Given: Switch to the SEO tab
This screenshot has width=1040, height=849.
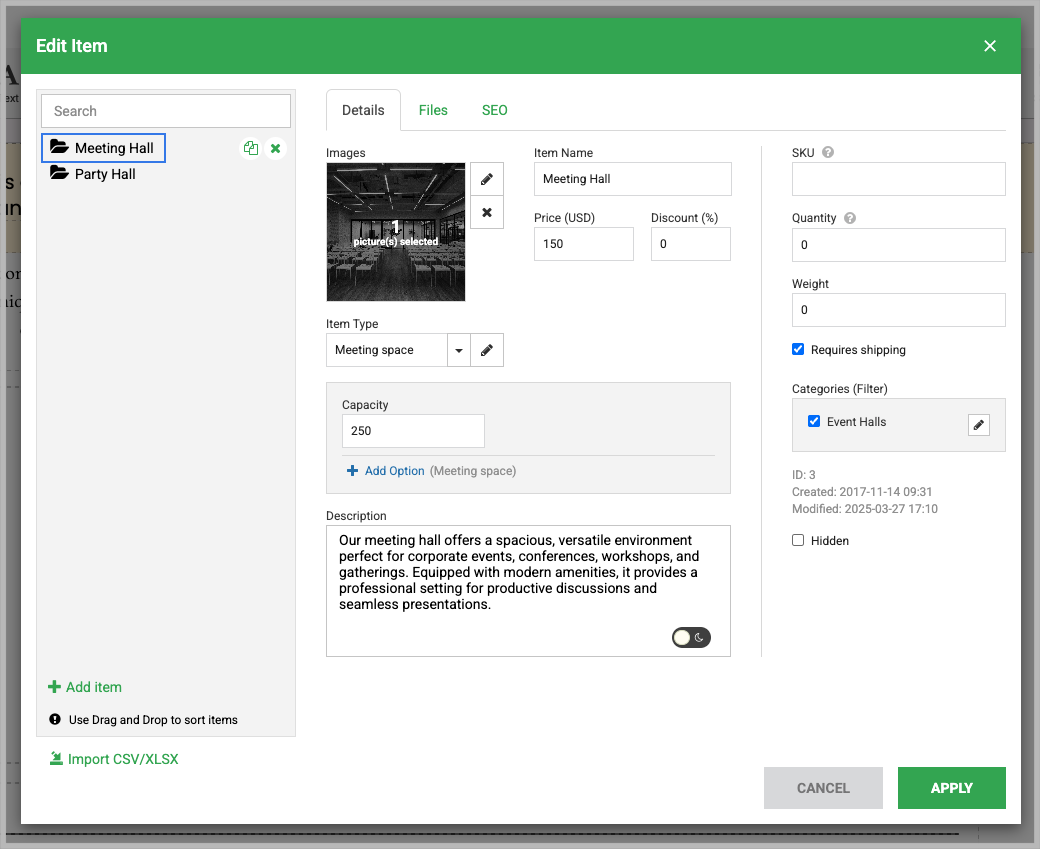Looking at the screenshot, I should 495,110.
